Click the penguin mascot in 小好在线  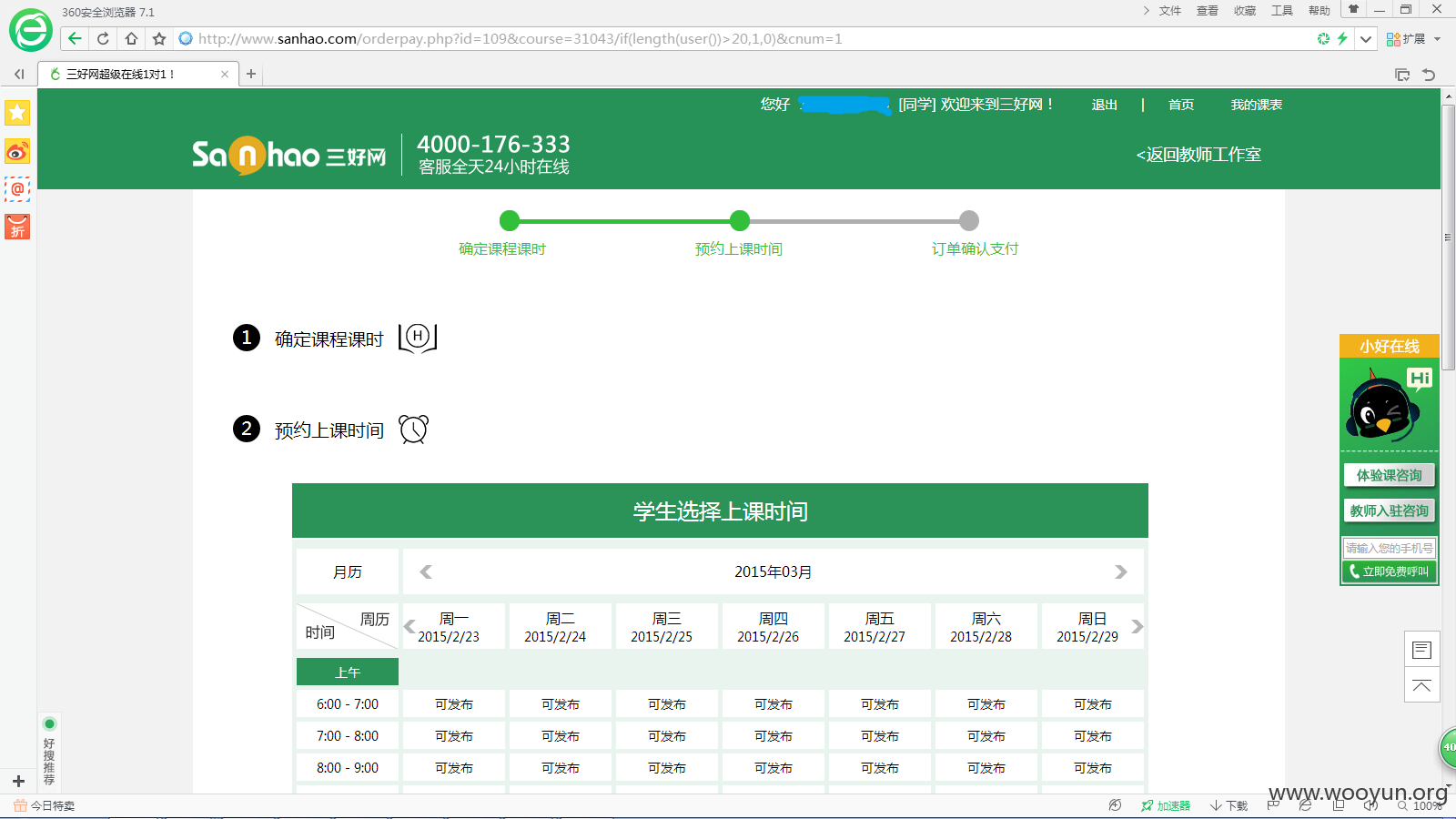[x=1383, y=406]
